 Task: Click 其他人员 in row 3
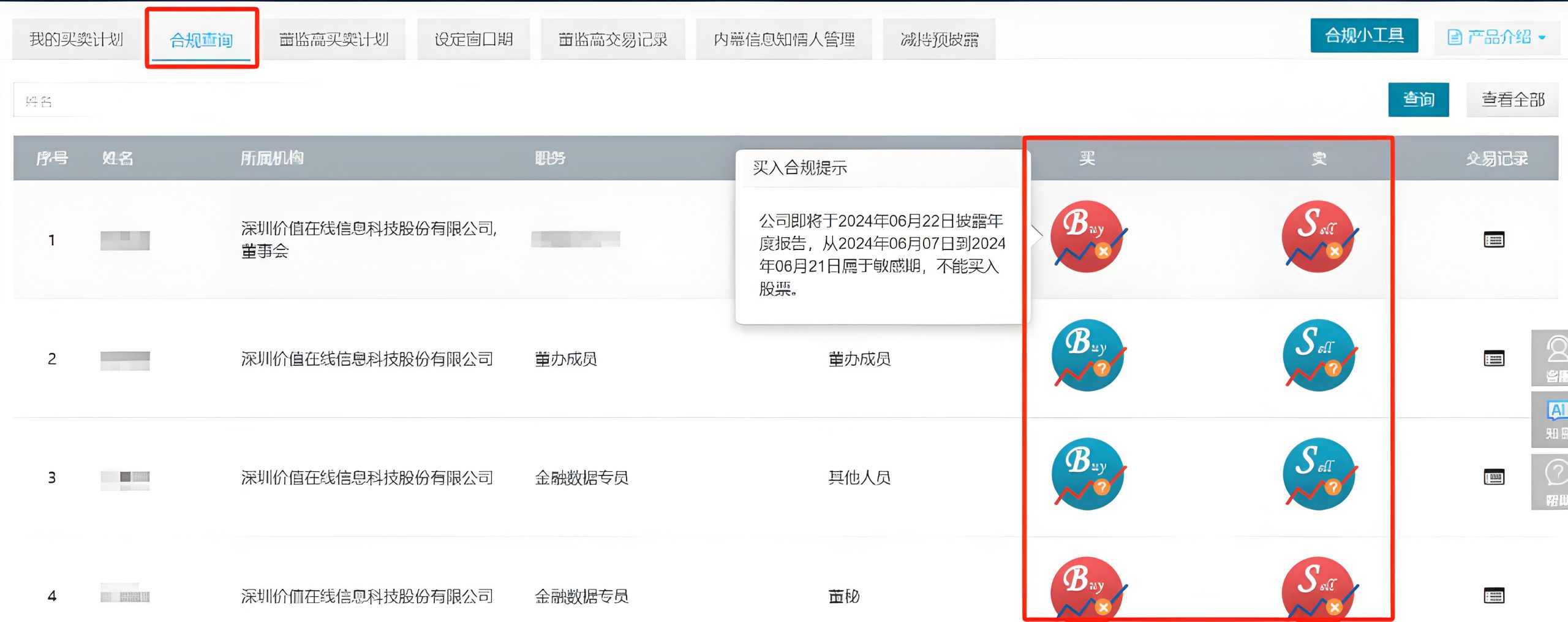coord(859,477)
